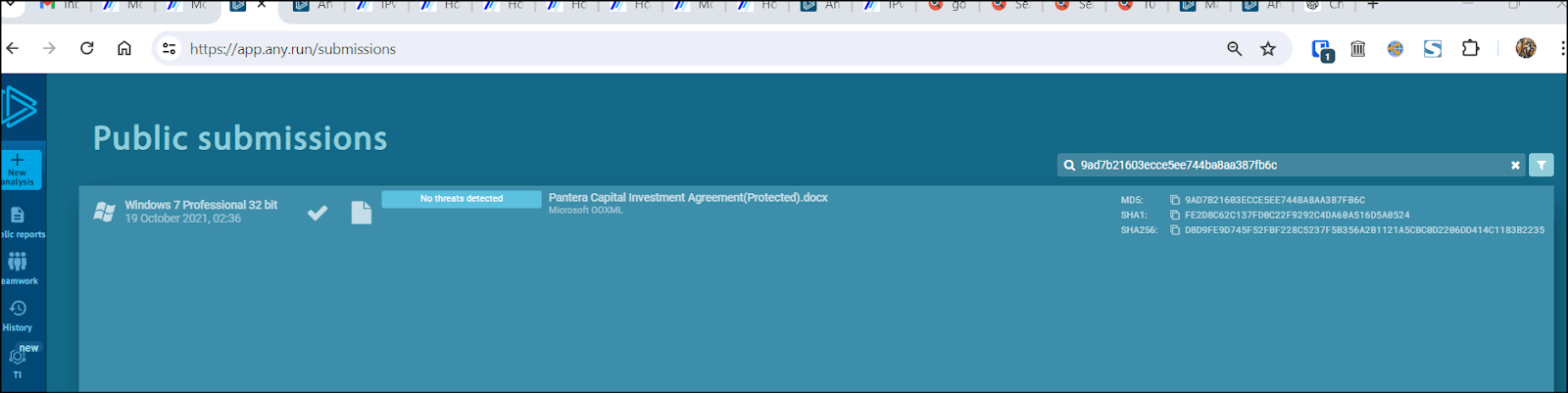The height and width of the screenshot is (393, 1568).
Task: Click the document file icon in the row
Action: 362,213
